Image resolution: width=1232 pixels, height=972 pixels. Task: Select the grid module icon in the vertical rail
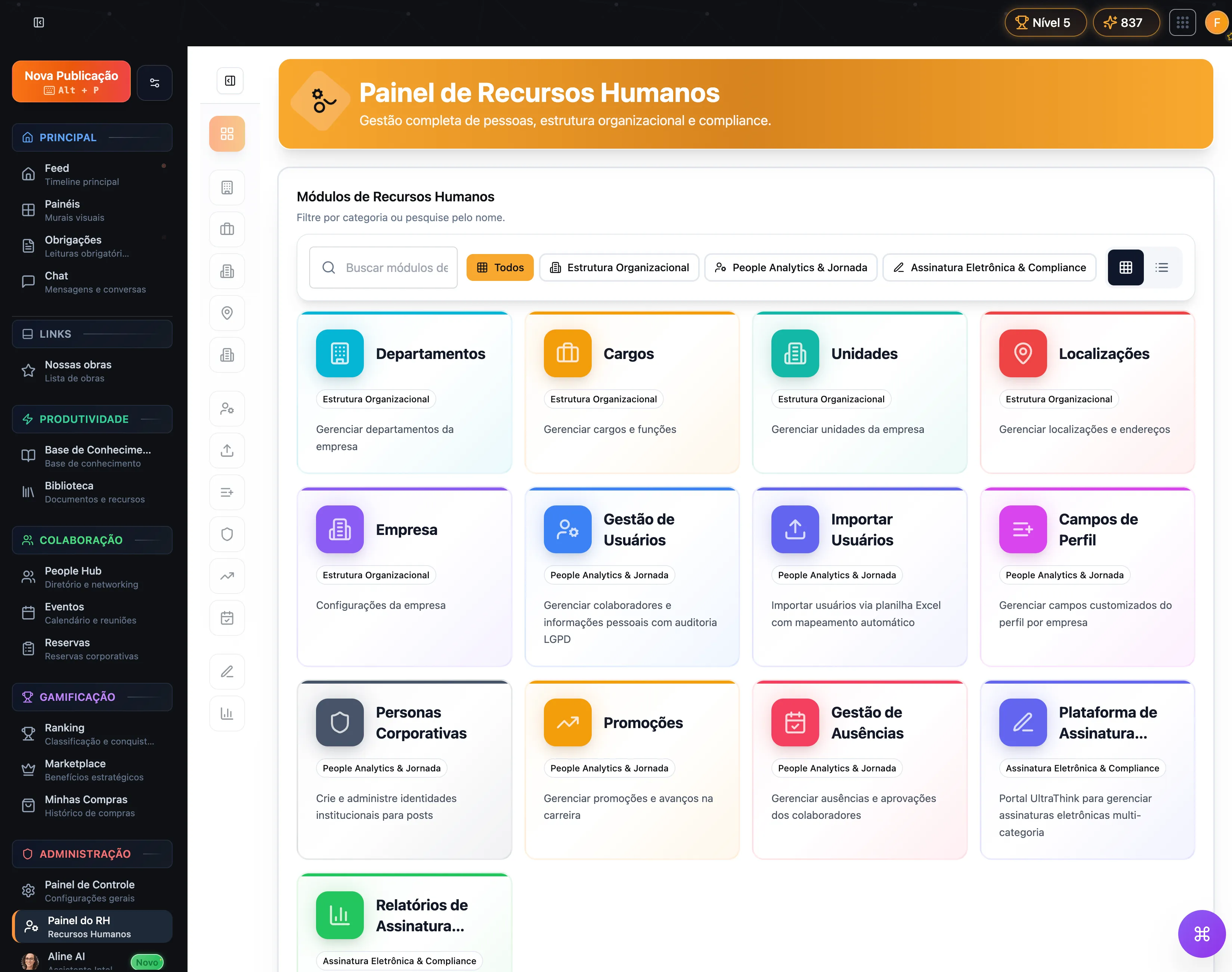226,134
